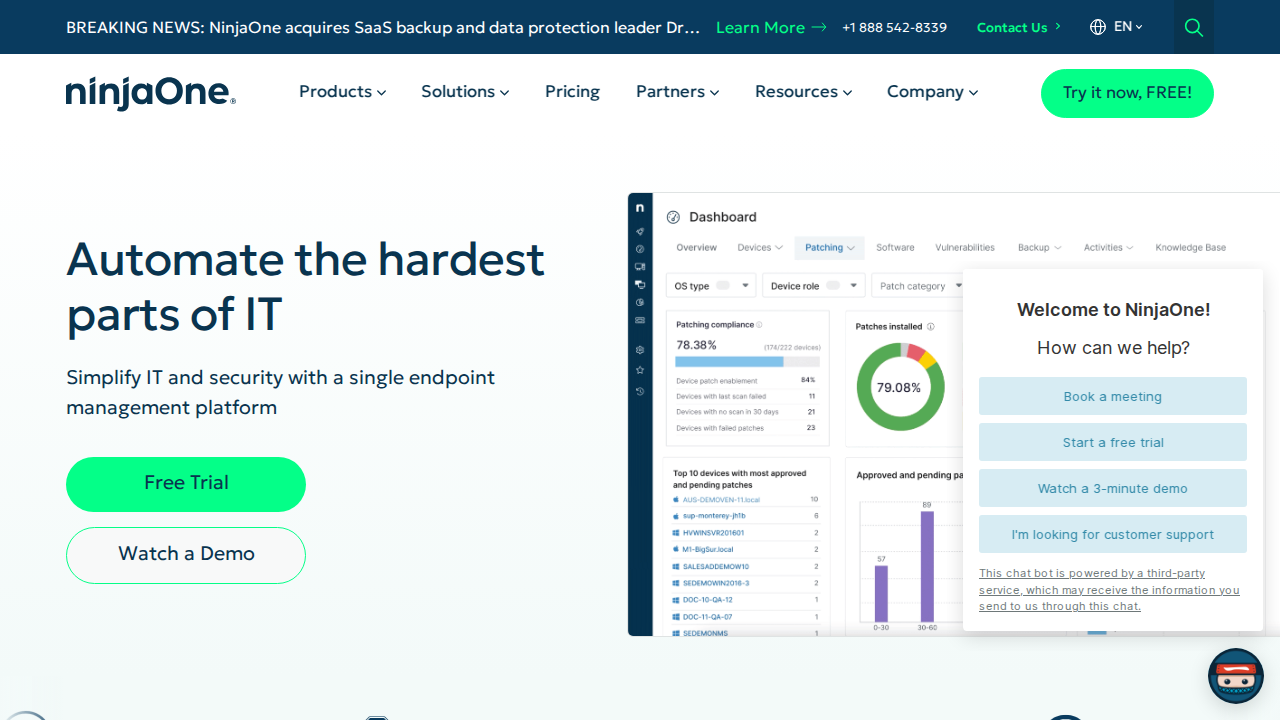1280x720 pixels.
Task: Click the purple 0-30 bar in chart
Action: pos(881,594)
